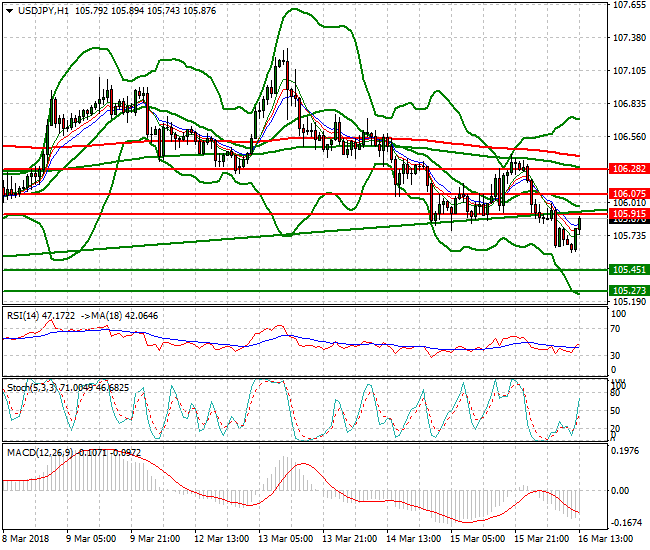Click the red 106.075 price level tag
The width and height of the screenshot is (650, 550).
pyautogui.click(x=629, y=194)
